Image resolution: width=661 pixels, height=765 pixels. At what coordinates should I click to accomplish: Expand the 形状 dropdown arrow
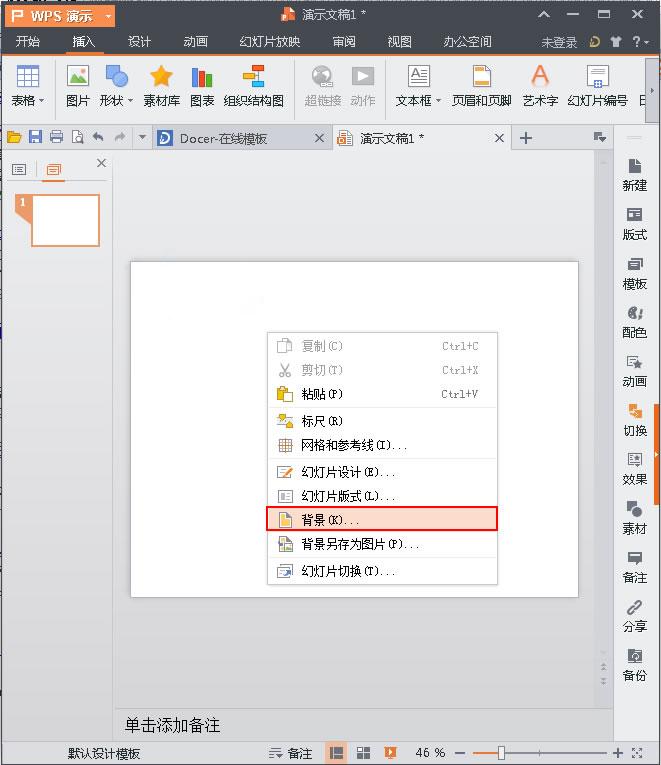130,101
